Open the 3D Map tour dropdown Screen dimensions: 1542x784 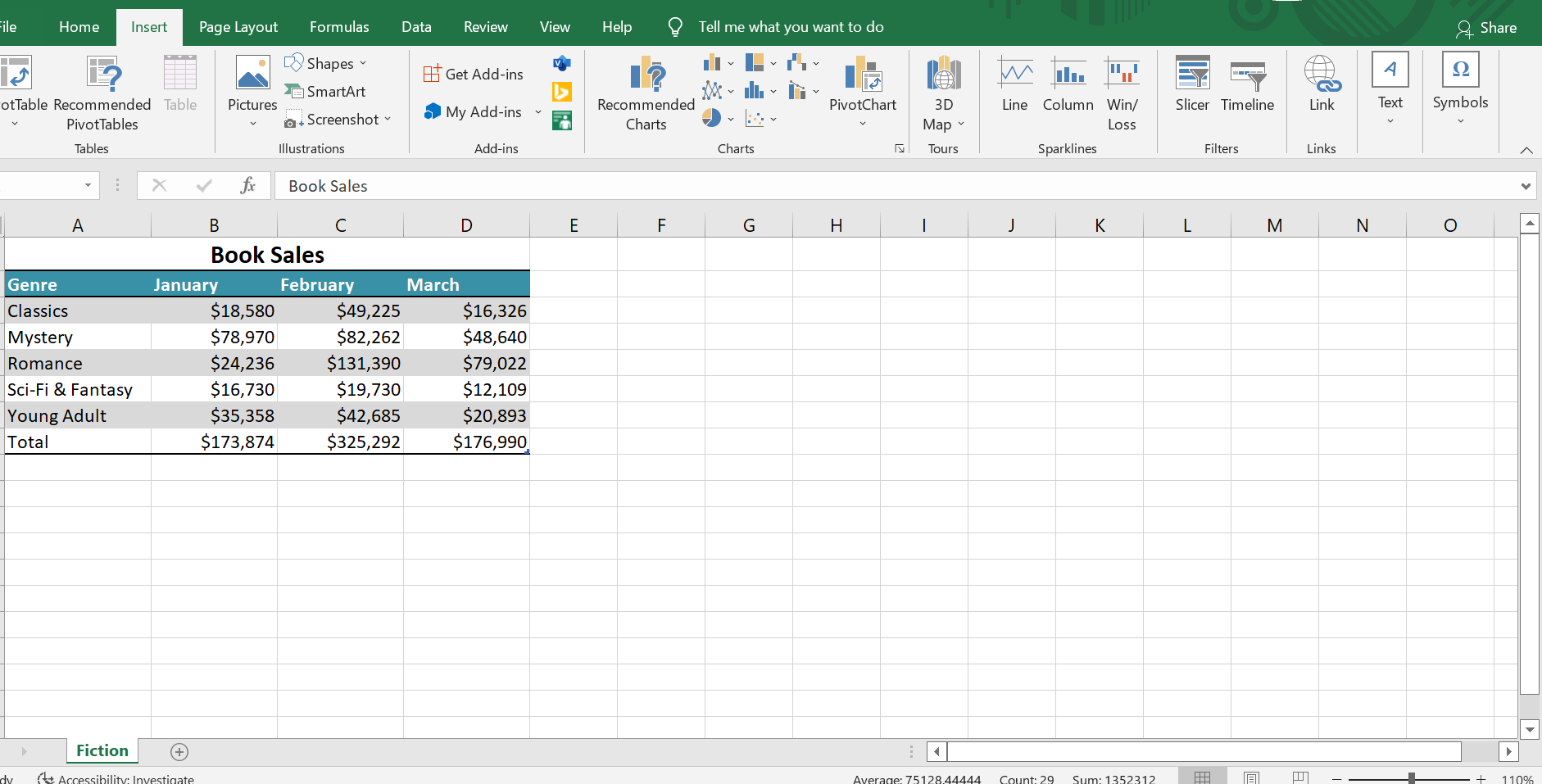944,93
